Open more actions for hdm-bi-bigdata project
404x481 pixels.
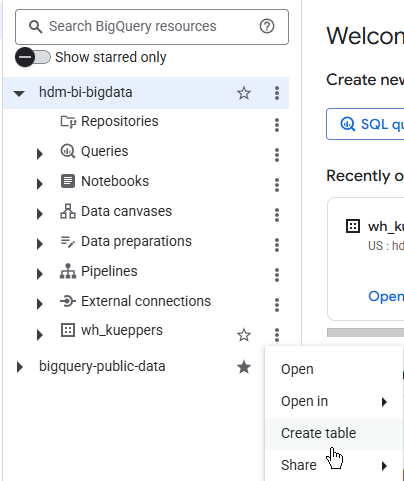coord(277,93)
